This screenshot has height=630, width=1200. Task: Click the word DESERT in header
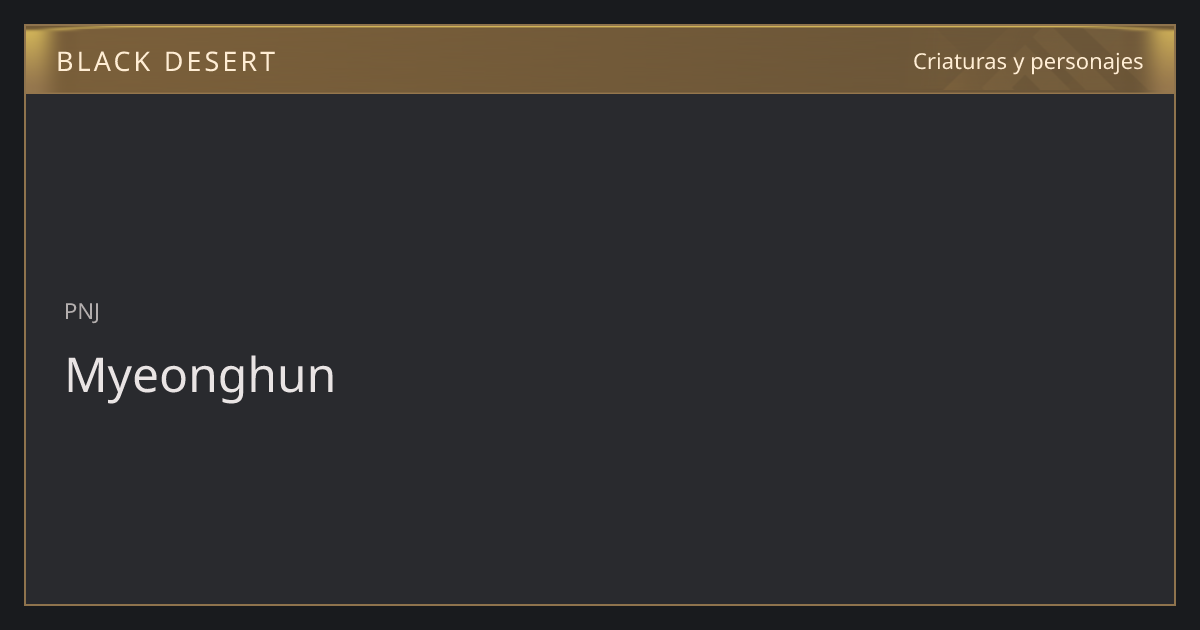click(x=220, y=62)
